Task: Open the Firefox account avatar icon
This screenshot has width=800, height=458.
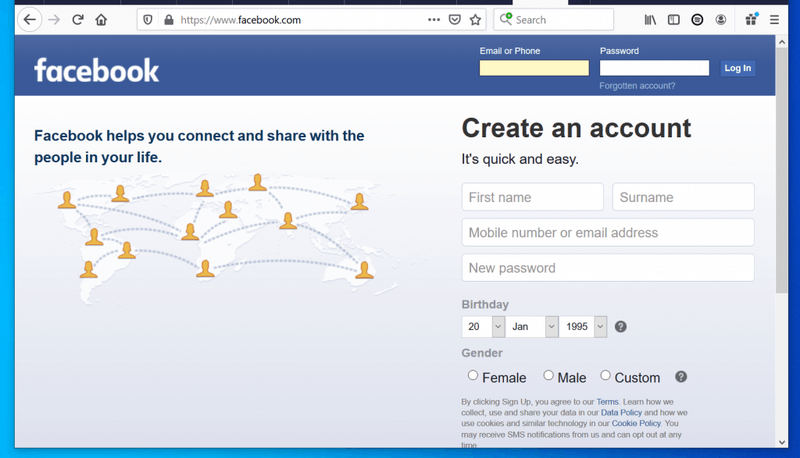Action: [x=720, y=20]
